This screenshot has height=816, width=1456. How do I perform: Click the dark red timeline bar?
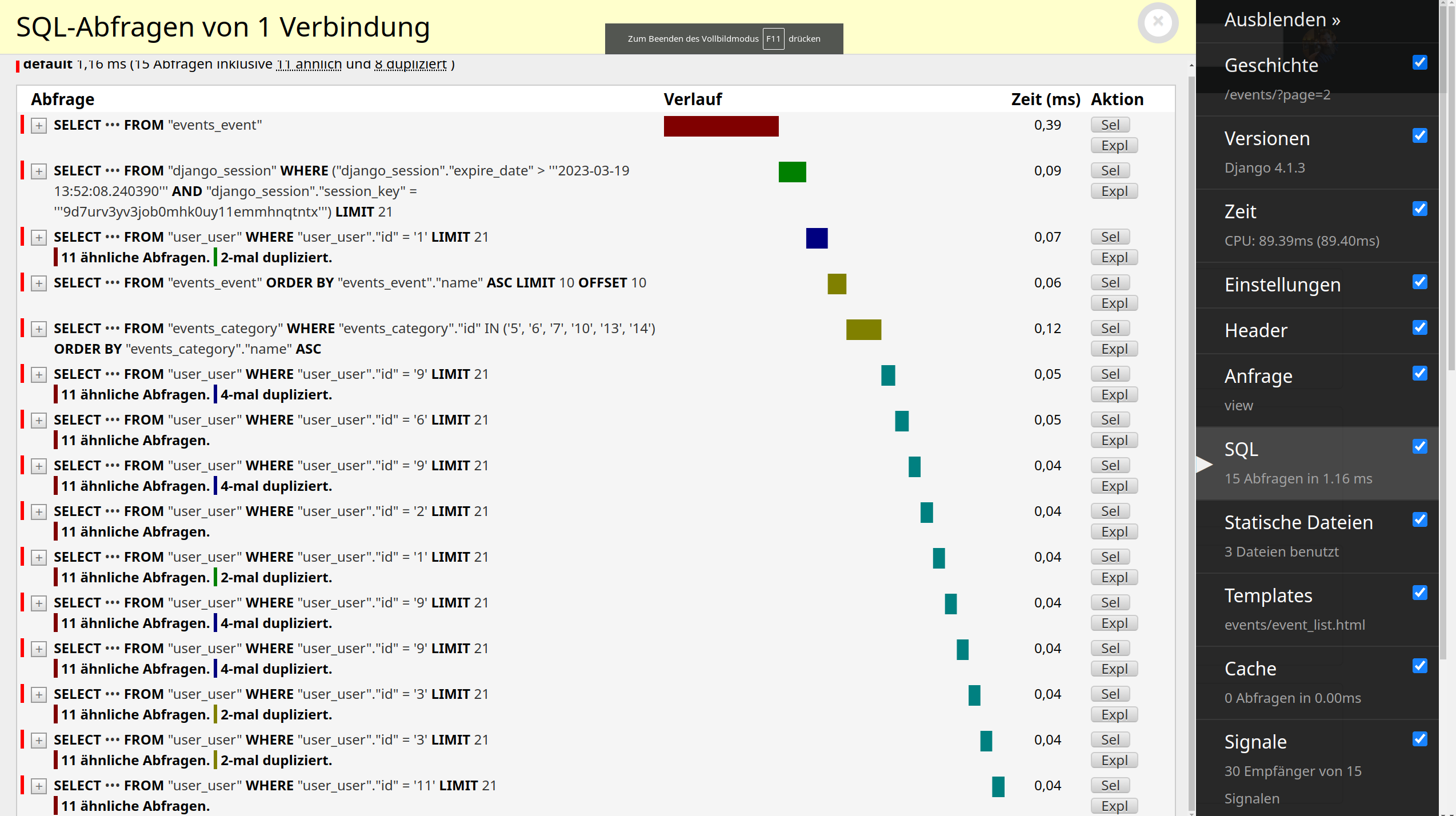click(x=721, y=126)
